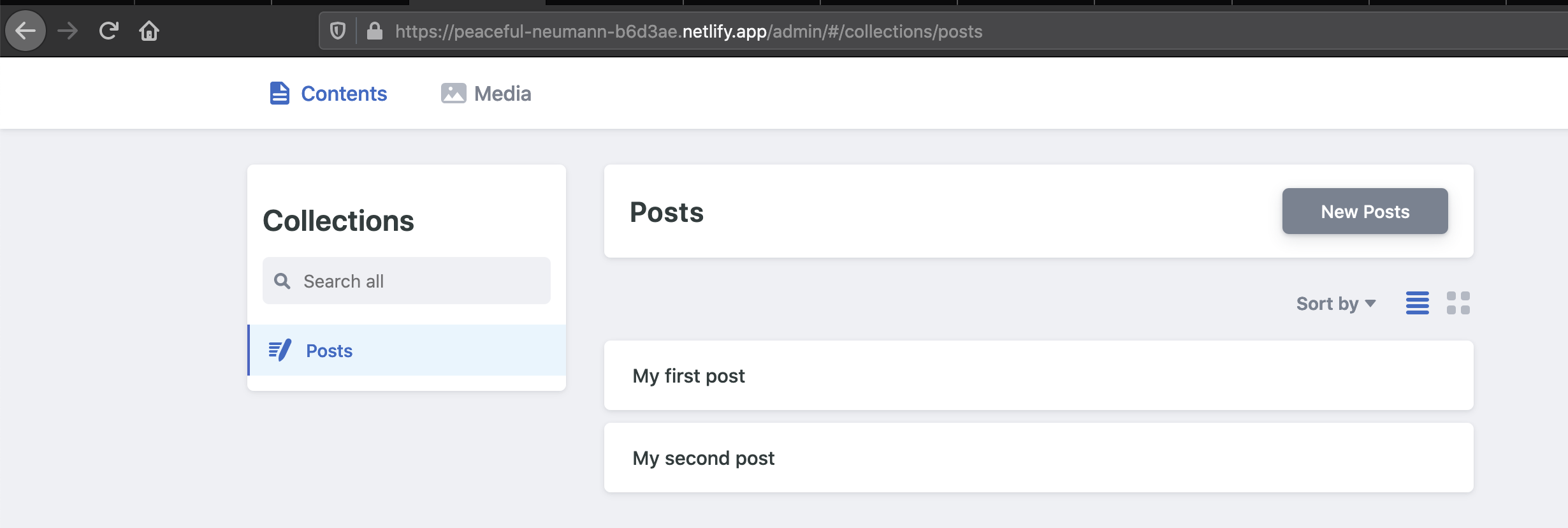
Task: Click the search magnifier icon
Action: 282,281
